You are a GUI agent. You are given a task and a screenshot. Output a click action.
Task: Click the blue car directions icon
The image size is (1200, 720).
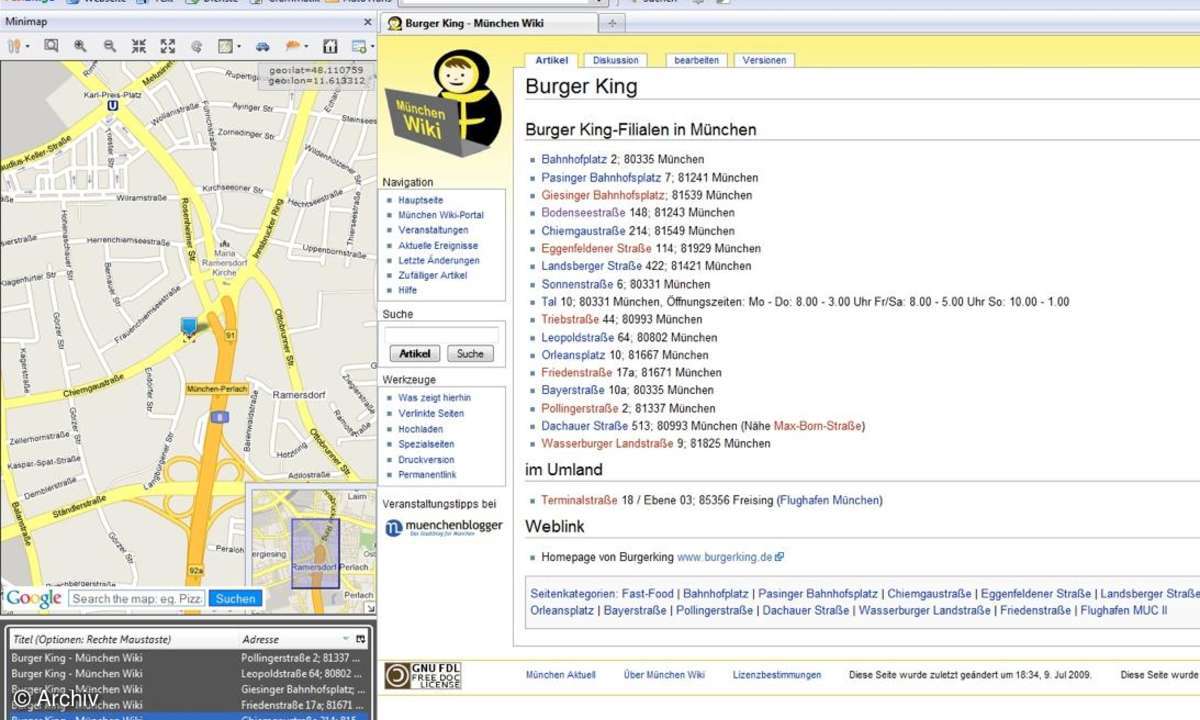[x=262, y=46]
